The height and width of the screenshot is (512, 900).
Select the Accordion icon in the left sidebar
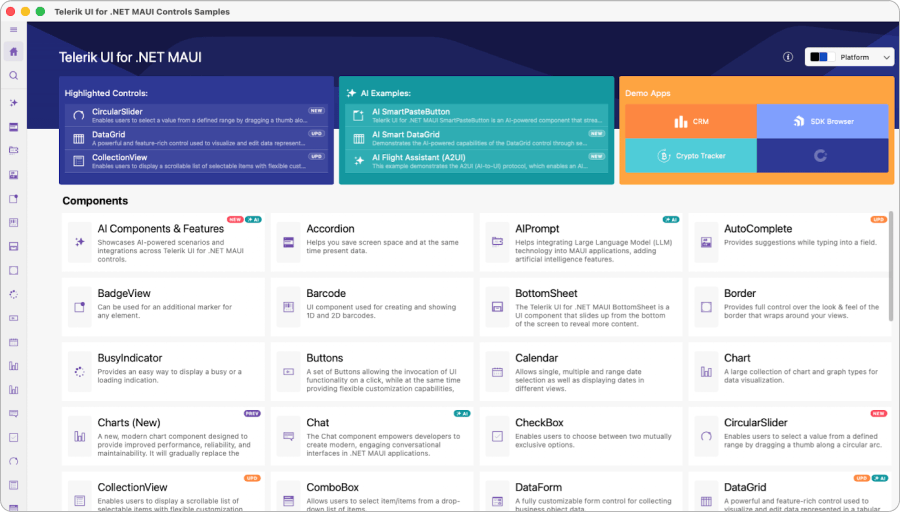pos(14,127)
